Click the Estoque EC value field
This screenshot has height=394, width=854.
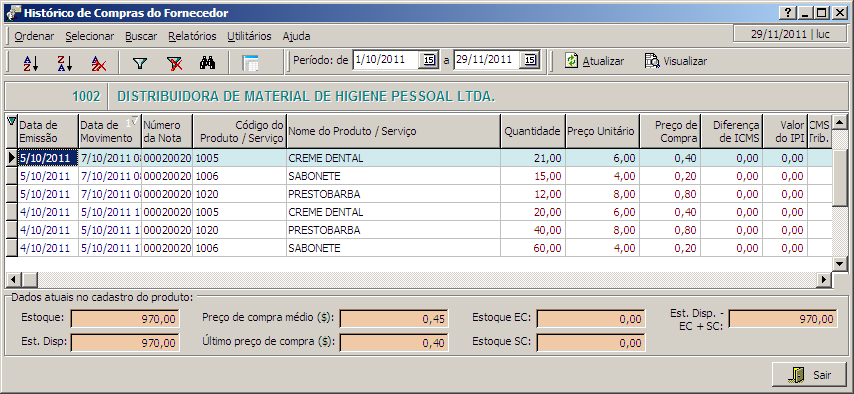pos(591,318)
